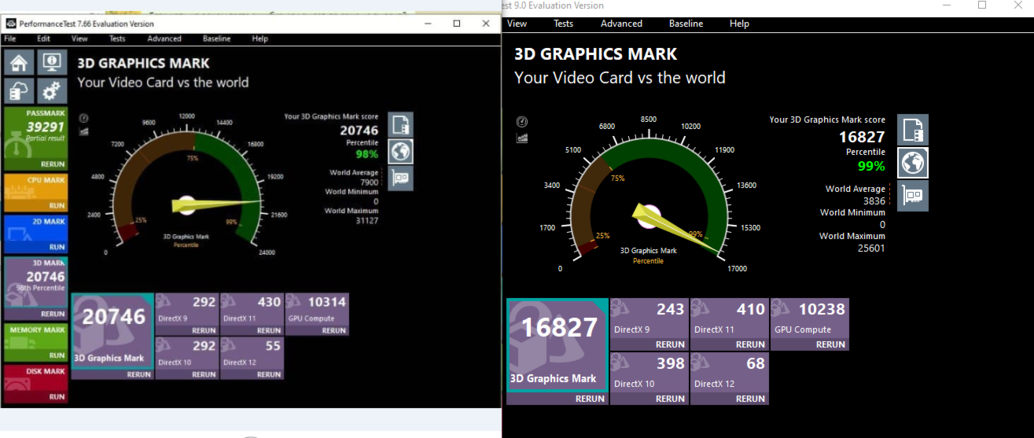The image size is (1034, 438).
Task: Open View menu in 9.0 window
Action: (x=517, y=24)
